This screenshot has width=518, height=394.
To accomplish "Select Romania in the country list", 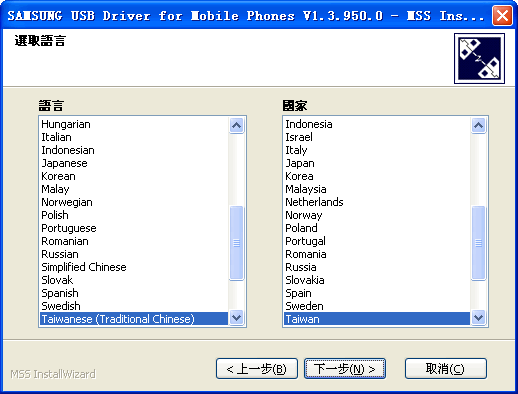I will [x=377, y=254].
